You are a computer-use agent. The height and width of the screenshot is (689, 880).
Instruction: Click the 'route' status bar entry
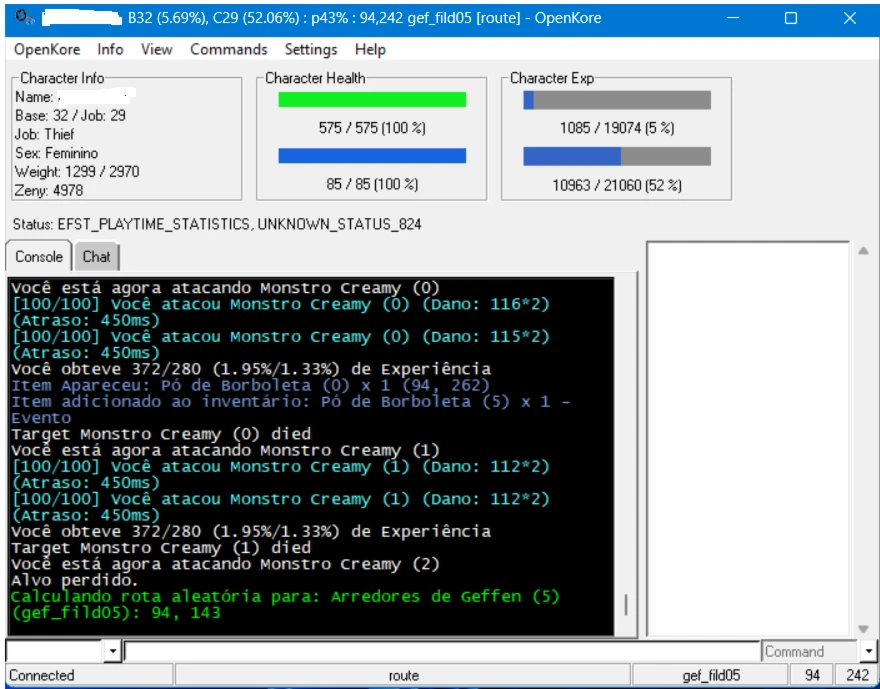(x=404, y=675)
